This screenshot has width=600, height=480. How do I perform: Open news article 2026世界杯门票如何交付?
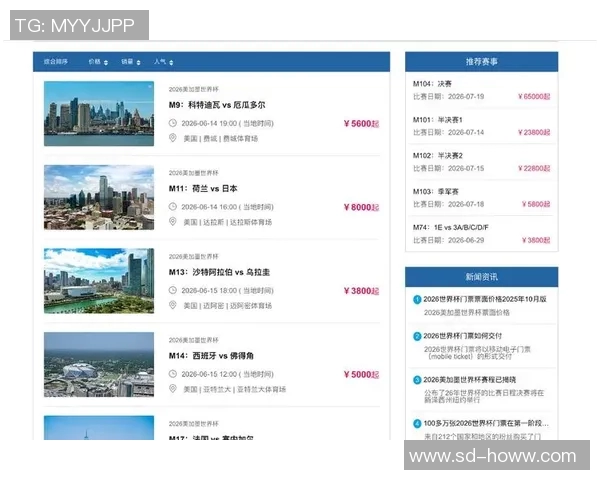(x=468, y=336)
